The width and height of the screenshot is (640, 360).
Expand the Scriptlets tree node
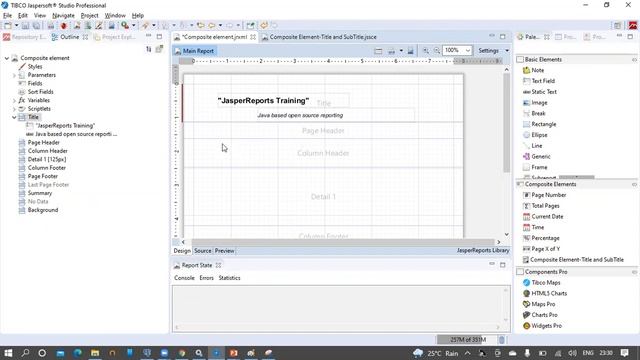pos(14,109)
